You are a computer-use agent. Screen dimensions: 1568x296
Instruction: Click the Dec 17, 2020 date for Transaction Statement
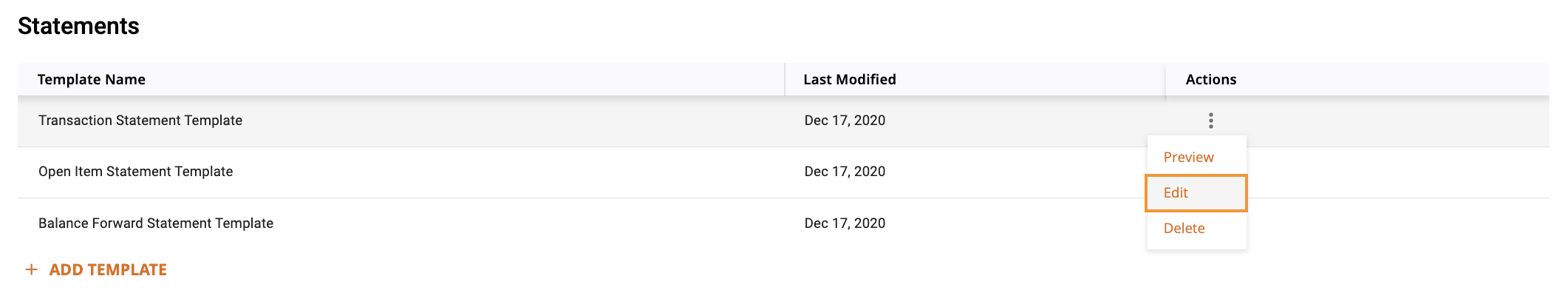(845, 121)
